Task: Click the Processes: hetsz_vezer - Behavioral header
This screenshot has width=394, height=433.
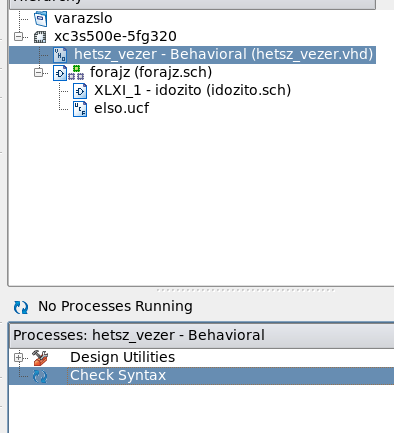Action: (x=139, y=335)
